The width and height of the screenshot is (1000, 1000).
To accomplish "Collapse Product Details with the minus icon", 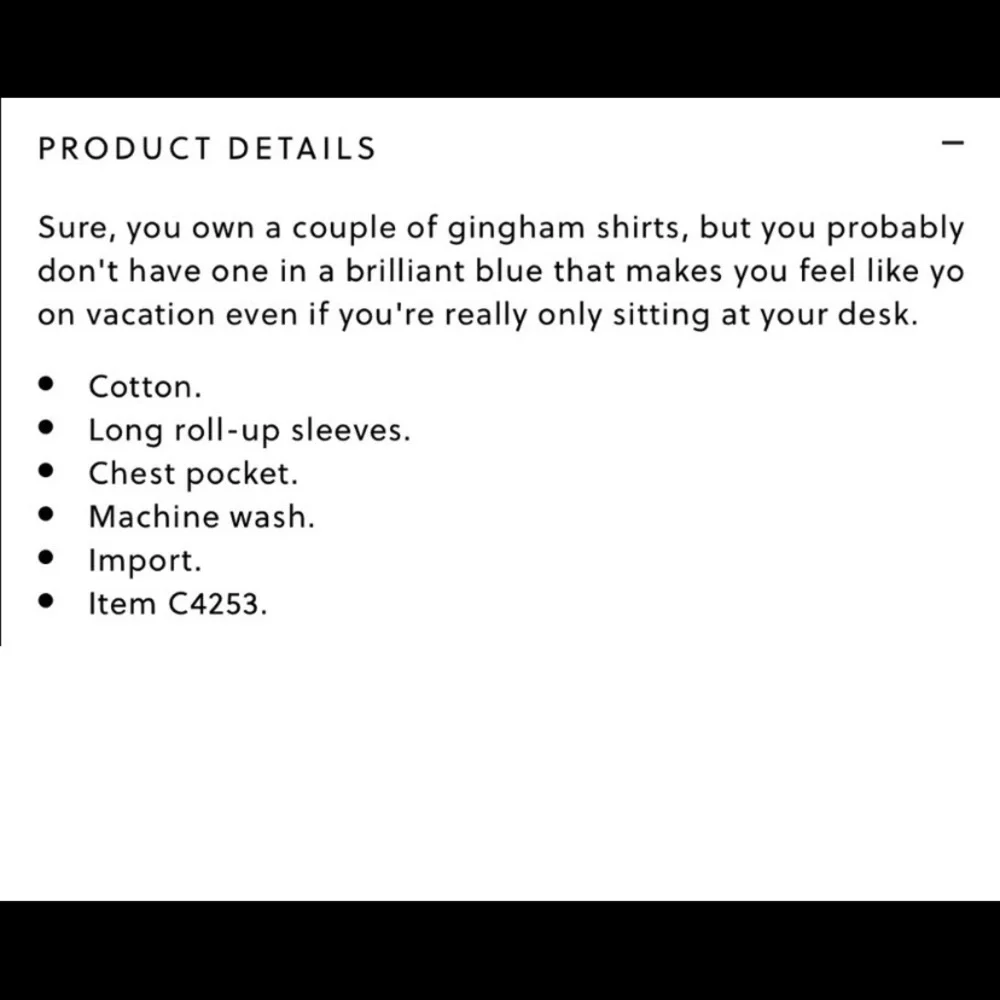I will click(x=953, y=144).
